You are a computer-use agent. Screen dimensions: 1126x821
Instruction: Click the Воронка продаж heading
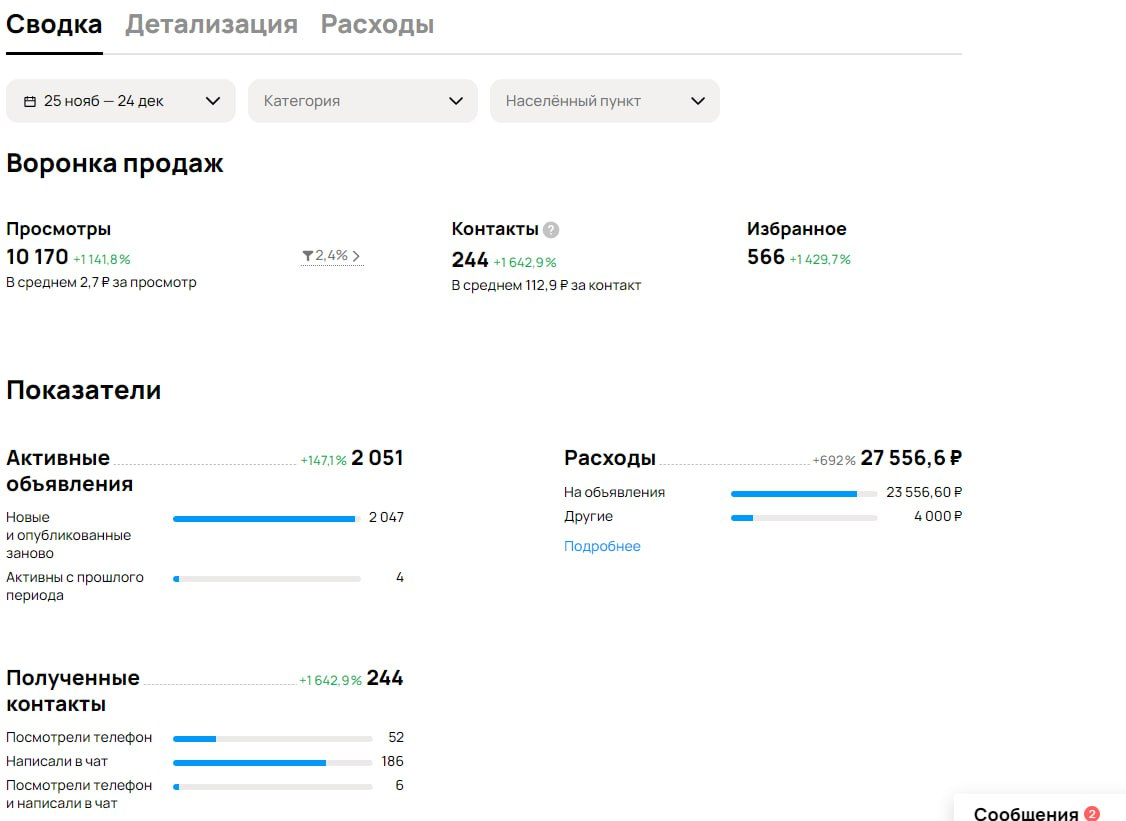pos(115,164)
